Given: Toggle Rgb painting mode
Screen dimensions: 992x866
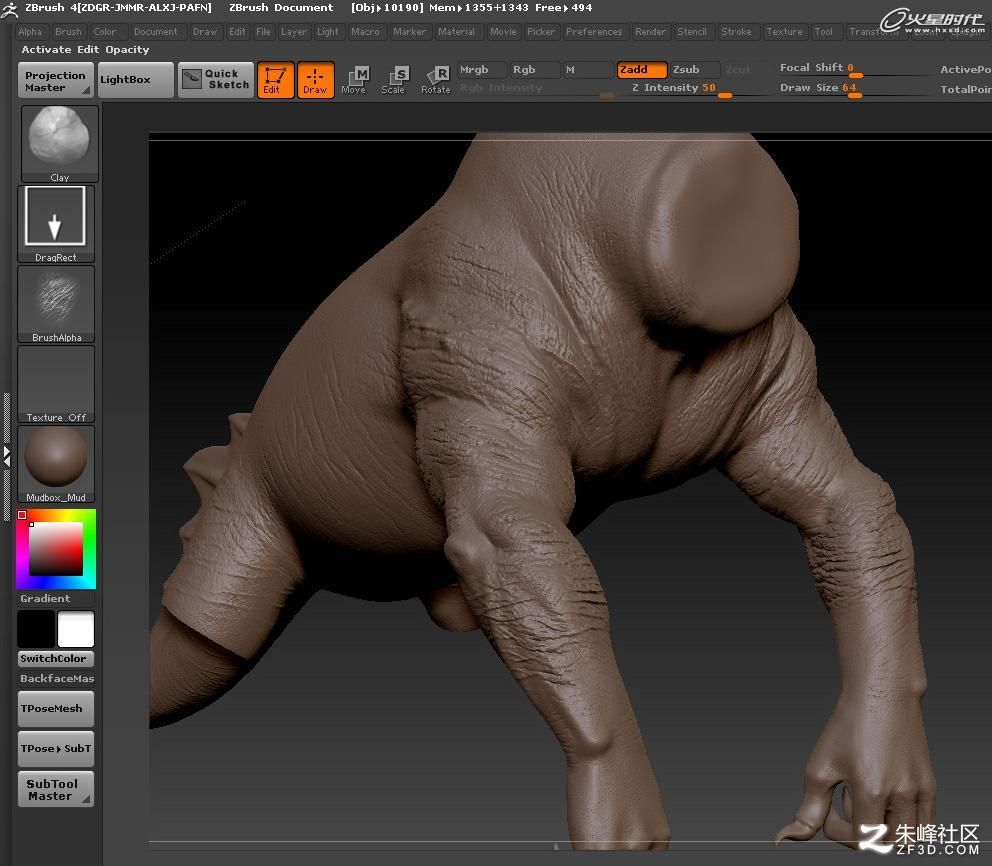Looking at the screenshot, I should (x=535, y=70).
